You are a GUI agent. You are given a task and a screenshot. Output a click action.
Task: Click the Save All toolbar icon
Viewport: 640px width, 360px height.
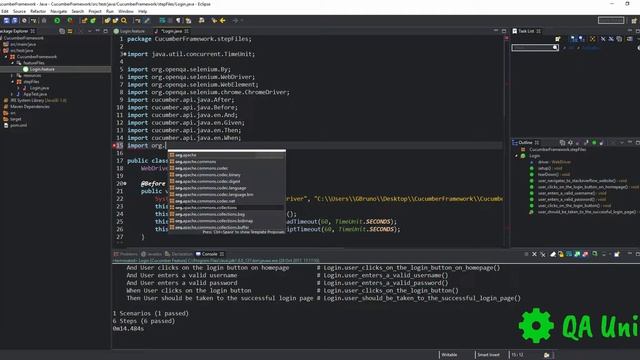[15, 20]
